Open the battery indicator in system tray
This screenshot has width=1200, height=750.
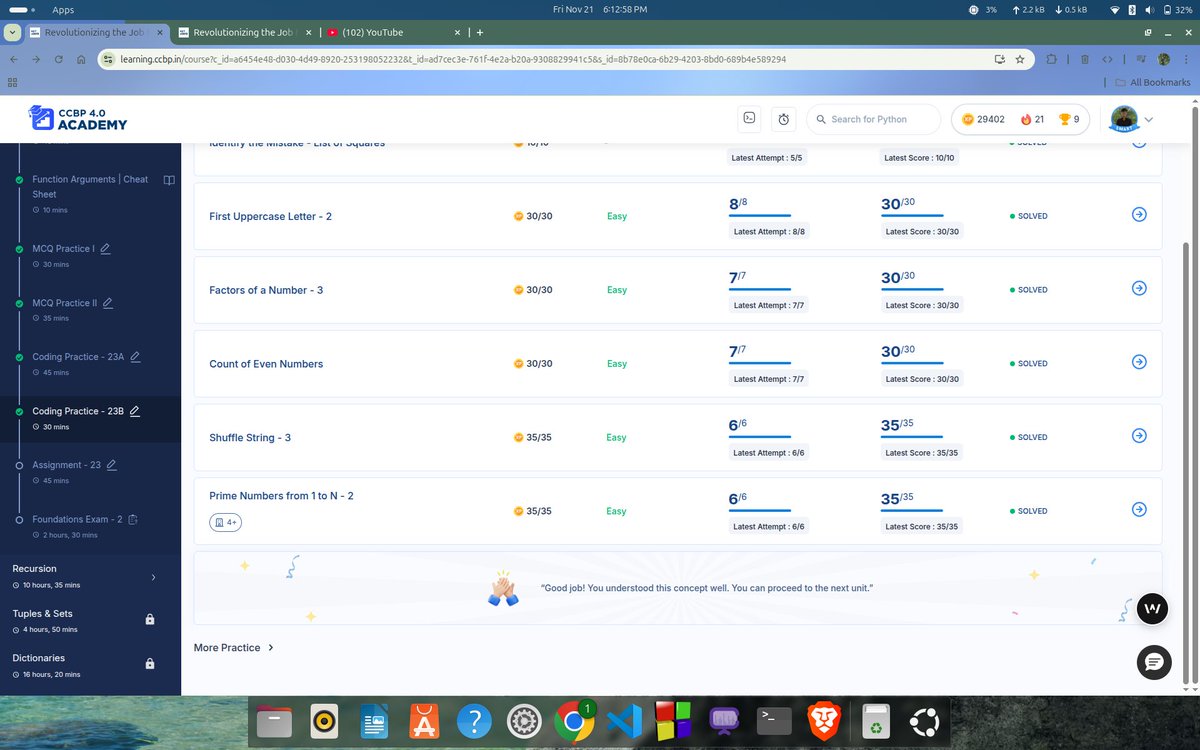(x=1177, y=9)
